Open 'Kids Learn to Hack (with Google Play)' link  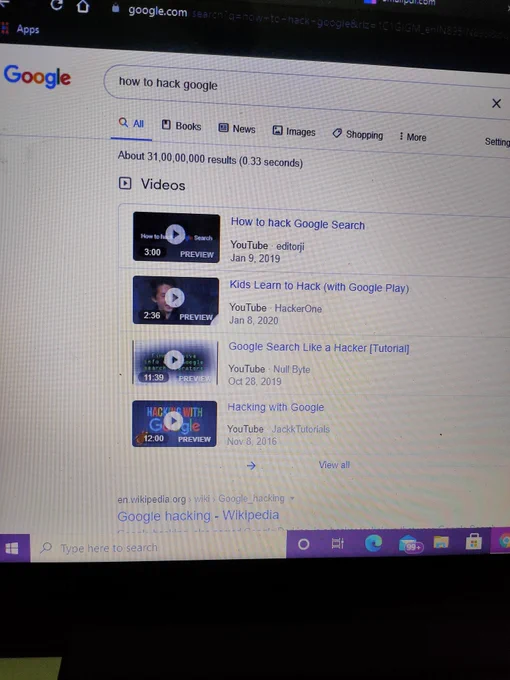click(319, 287)
